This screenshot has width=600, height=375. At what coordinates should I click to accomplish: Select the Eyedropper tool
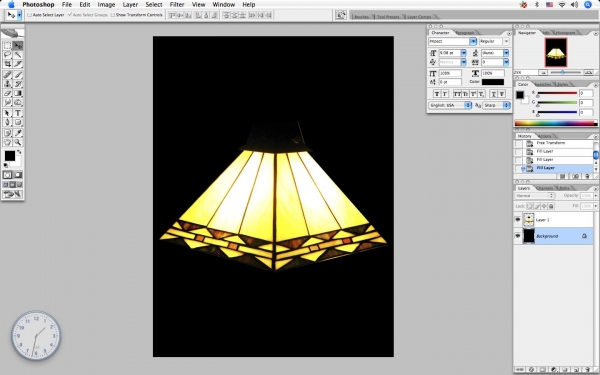pos(18,133)
